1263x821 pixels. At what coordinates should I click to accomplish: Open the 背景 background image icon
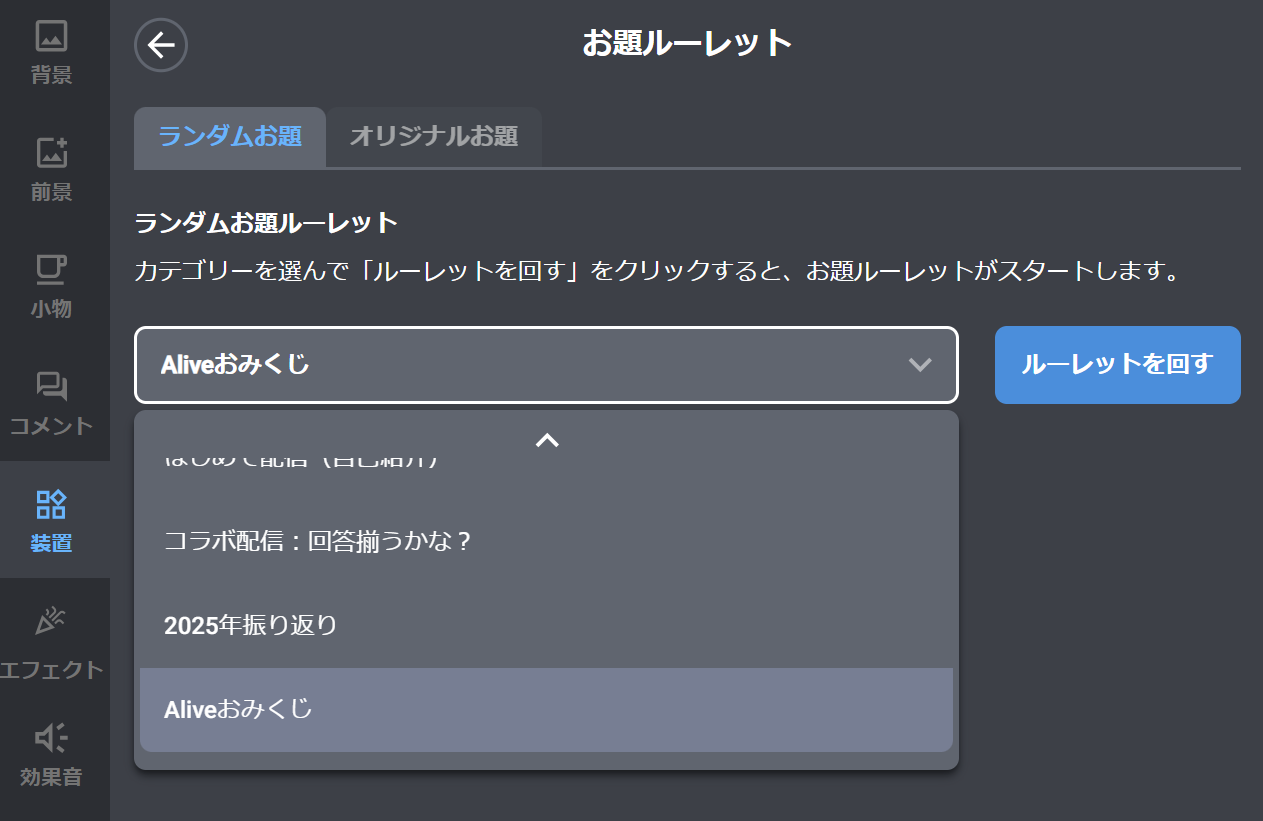point(51,36)
